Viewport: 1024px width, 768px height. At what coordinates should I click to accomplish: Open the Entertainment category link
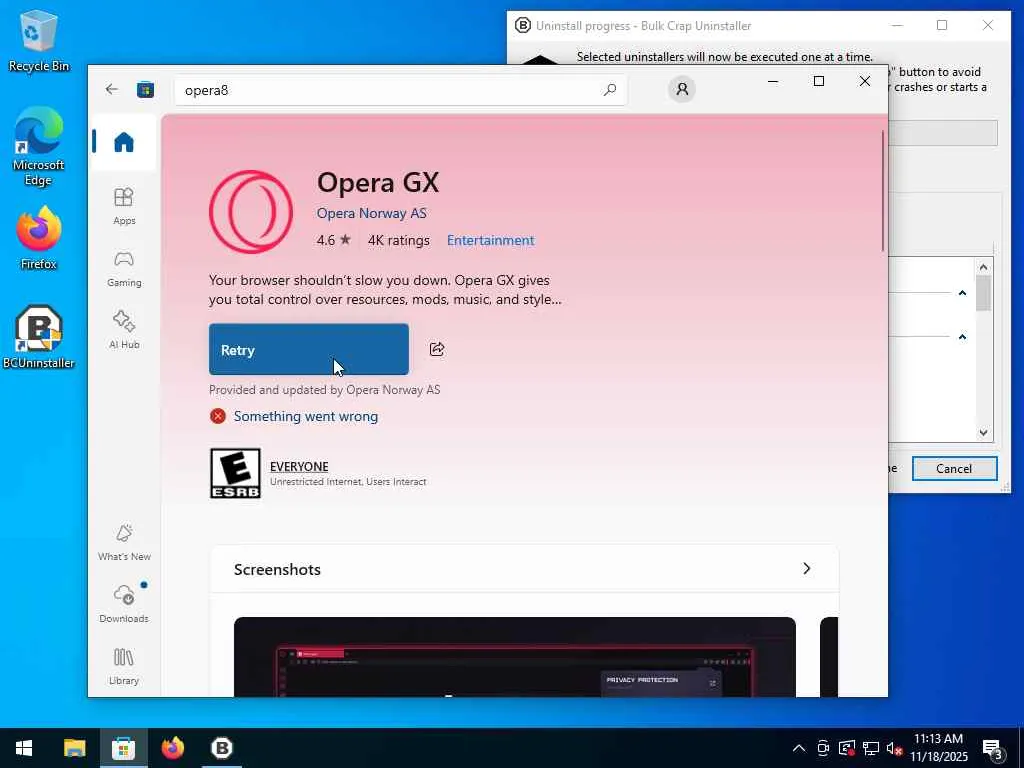tap(490, 240)
